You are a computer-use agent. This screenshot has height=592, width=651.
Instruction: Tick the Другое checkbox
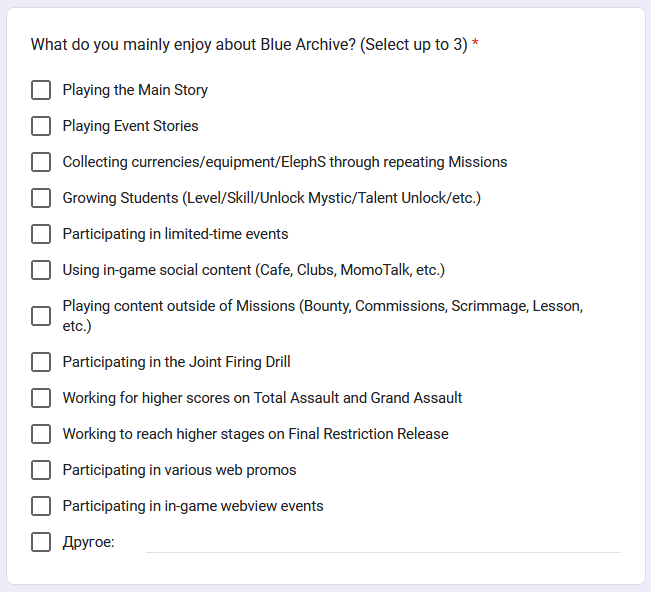[x=41, y=542]
